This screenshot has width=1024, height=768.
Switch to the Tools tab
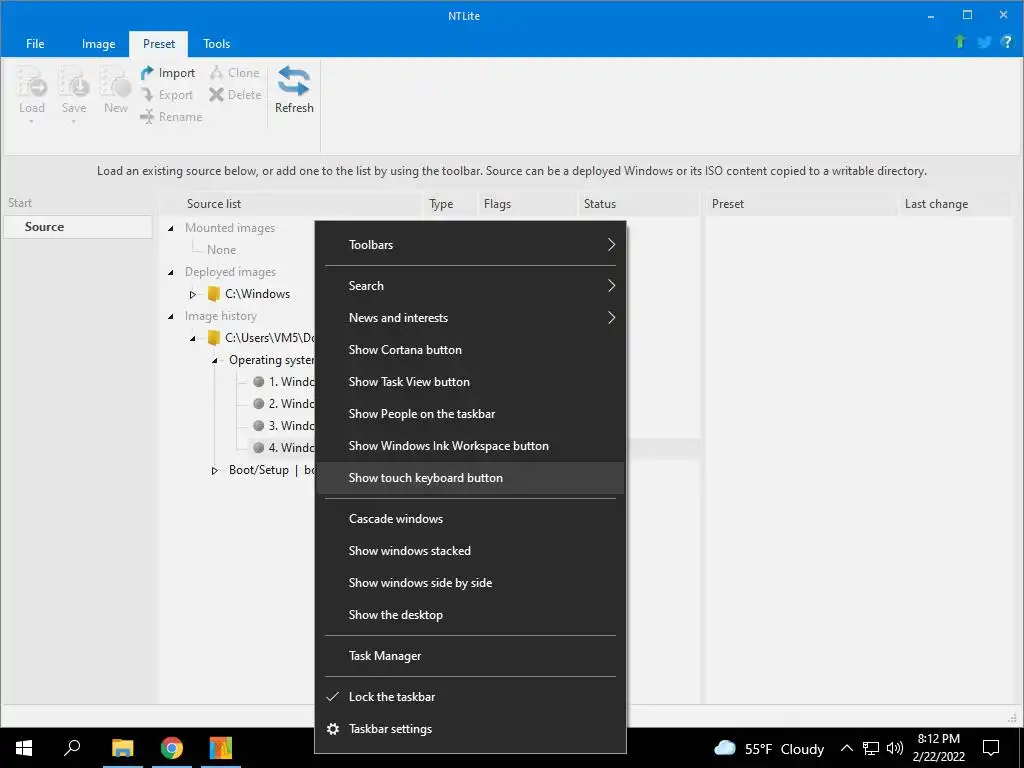click(x=216, y=44)
